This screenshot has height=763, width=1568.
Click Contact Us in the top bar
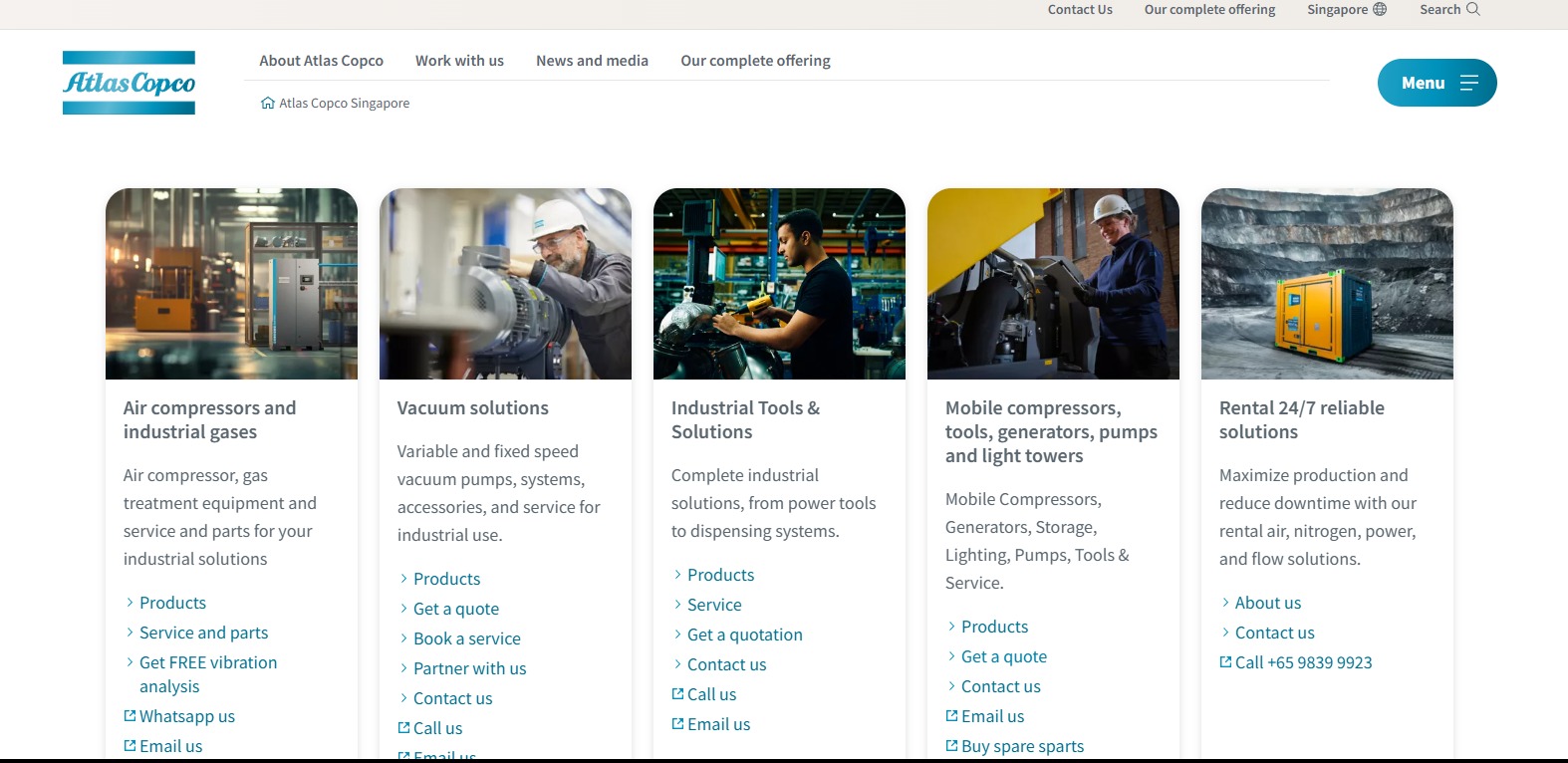point(1080,9)
